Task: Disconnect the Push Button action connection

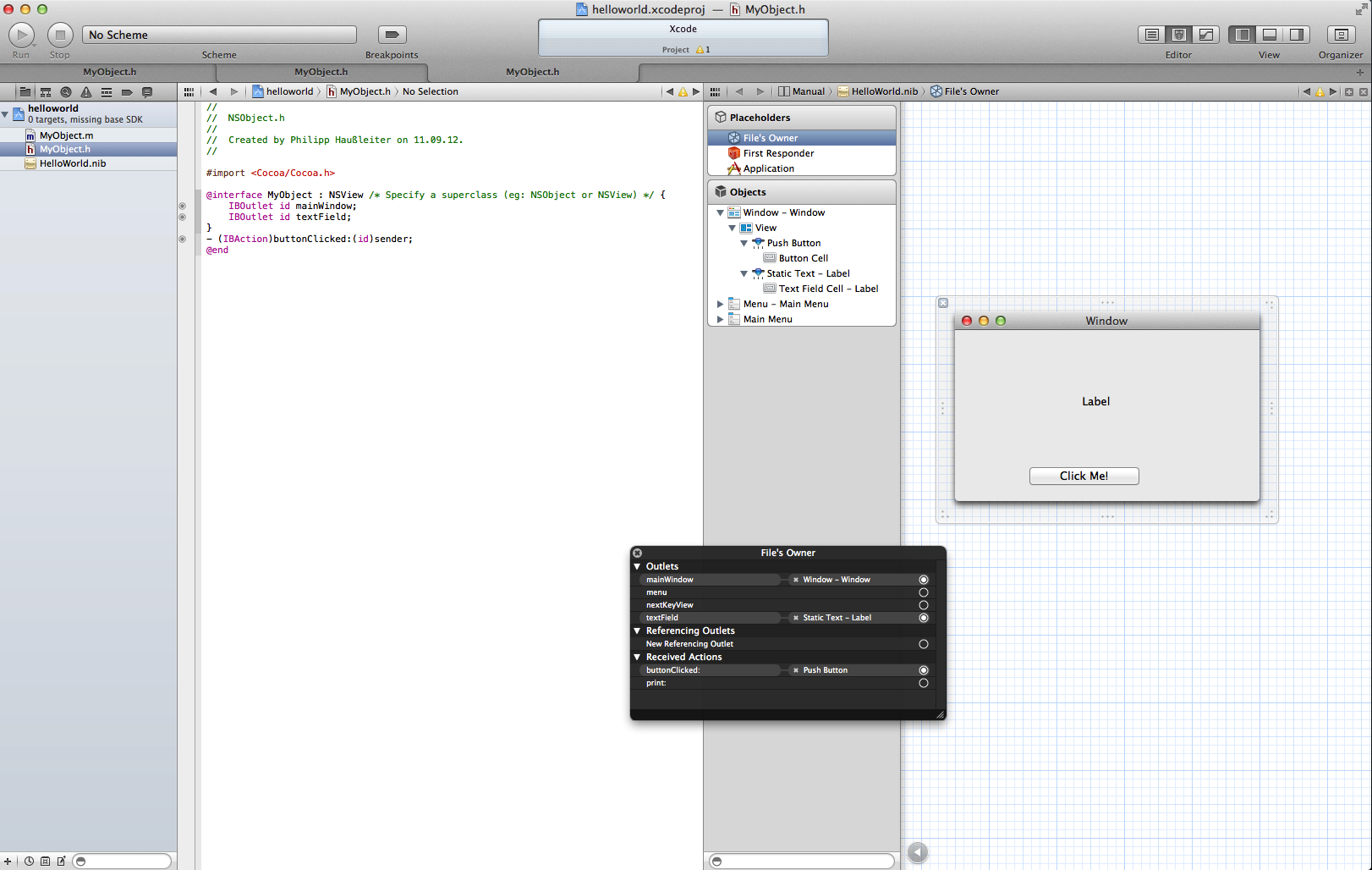Action: click(796, 670)
